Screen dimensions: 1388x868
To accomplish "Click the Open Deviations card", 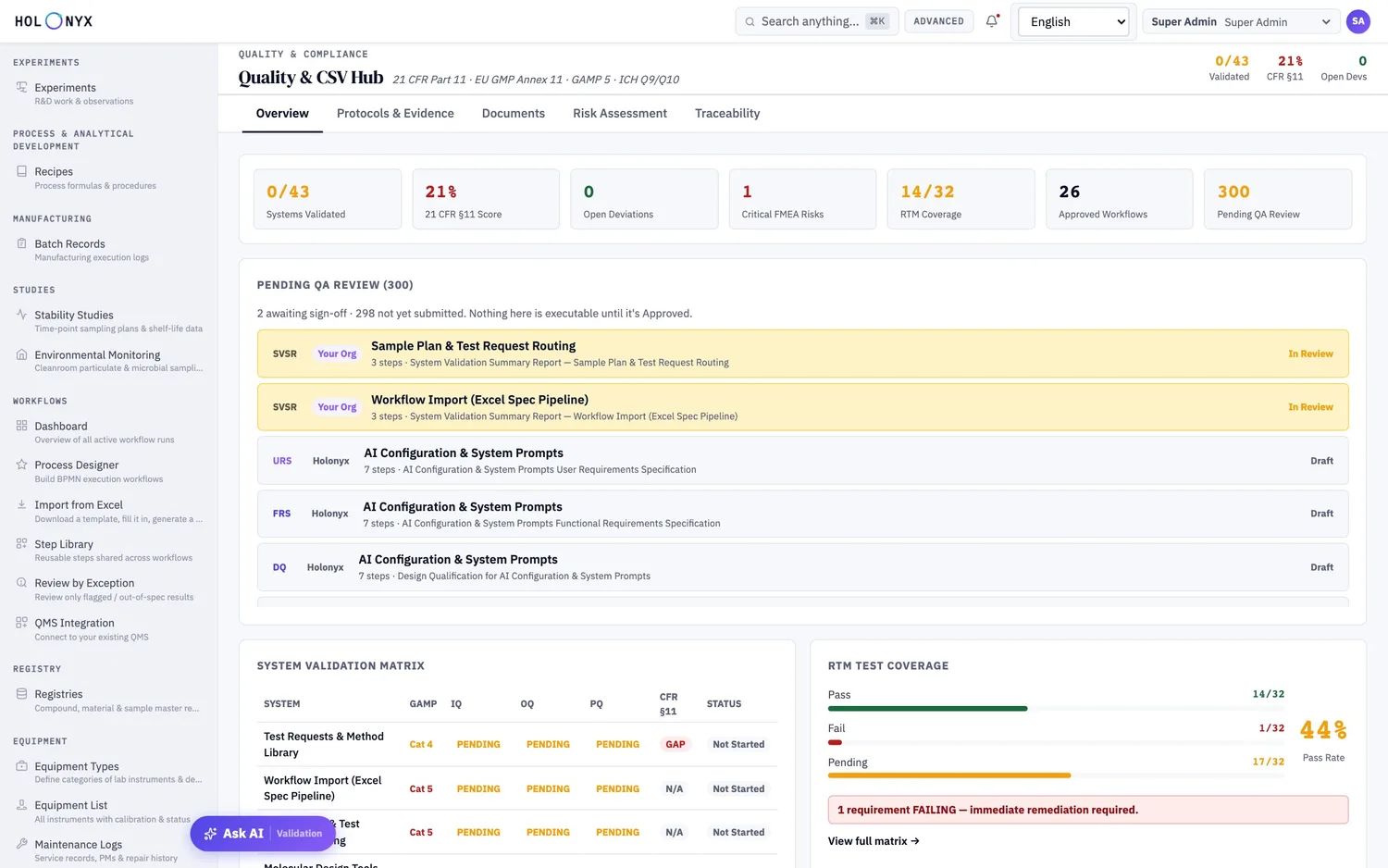I will (644, 199).
